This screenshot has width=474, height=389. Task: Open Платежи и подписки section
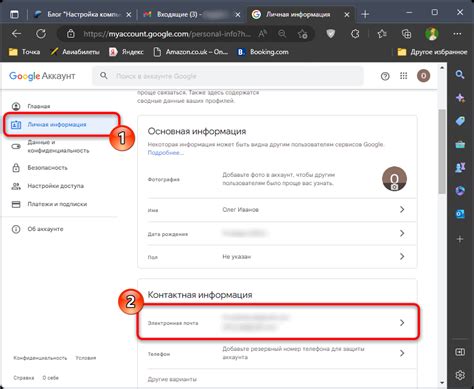tap(57, 204)
